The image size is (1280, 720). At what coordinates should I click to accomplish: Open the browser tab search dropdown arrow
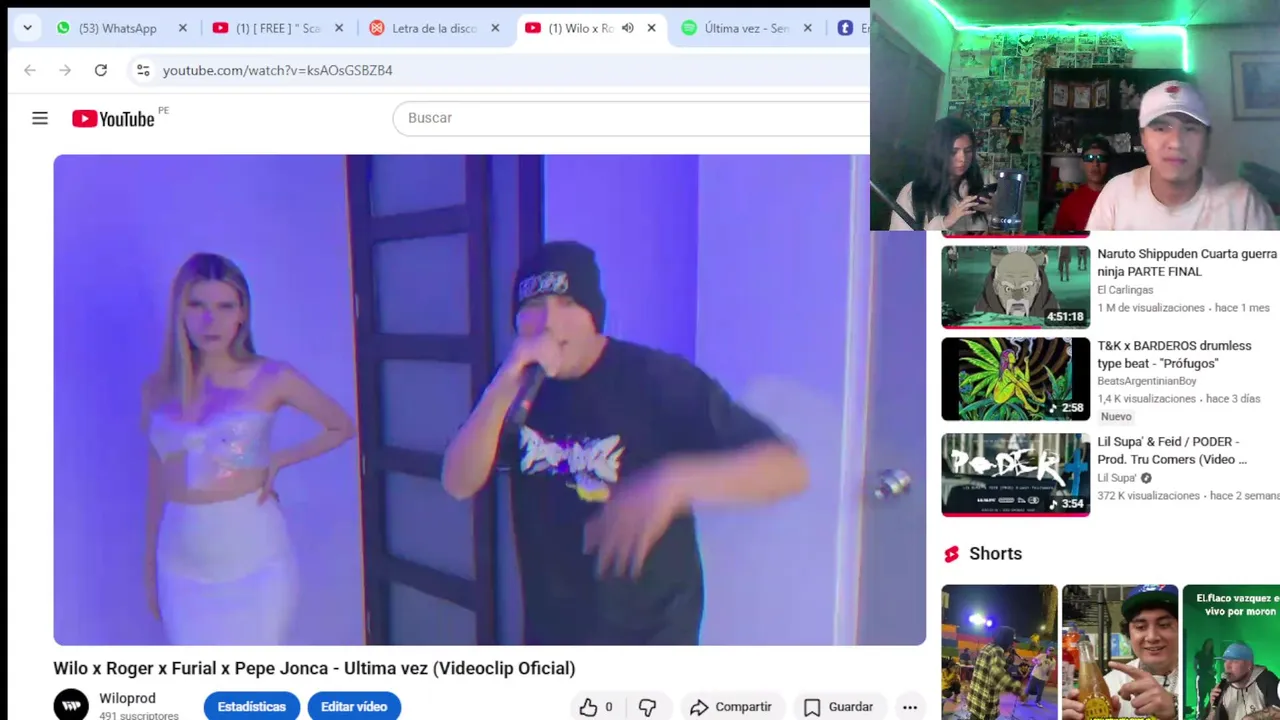click(x=27, y=28)
